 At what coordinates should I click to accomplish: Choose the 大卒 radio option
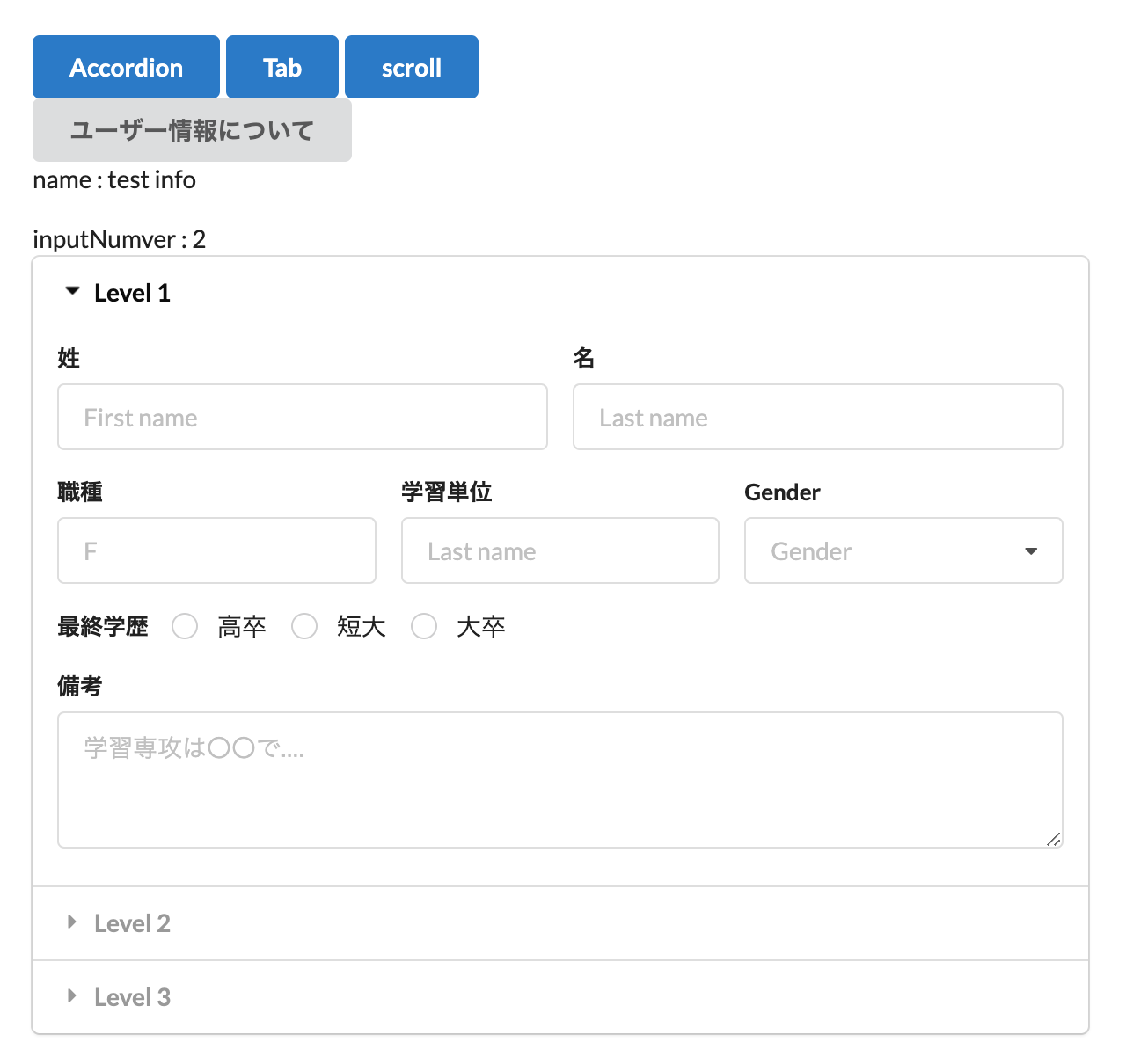coord(424,626)
